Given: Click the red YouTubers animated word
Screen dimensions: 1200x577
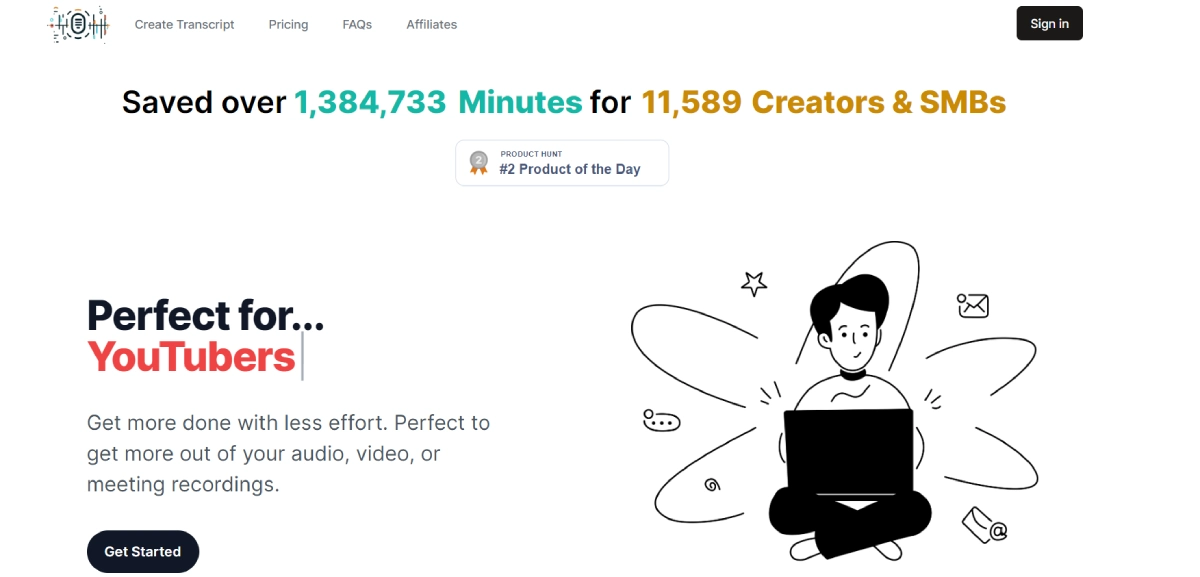Looking at the screenshot, I should (x=191, y=357).
